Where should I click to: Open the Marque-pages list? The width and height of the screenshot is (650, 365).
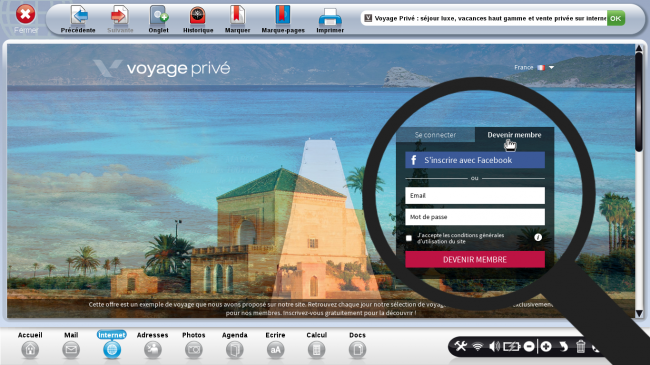point(283,19)
